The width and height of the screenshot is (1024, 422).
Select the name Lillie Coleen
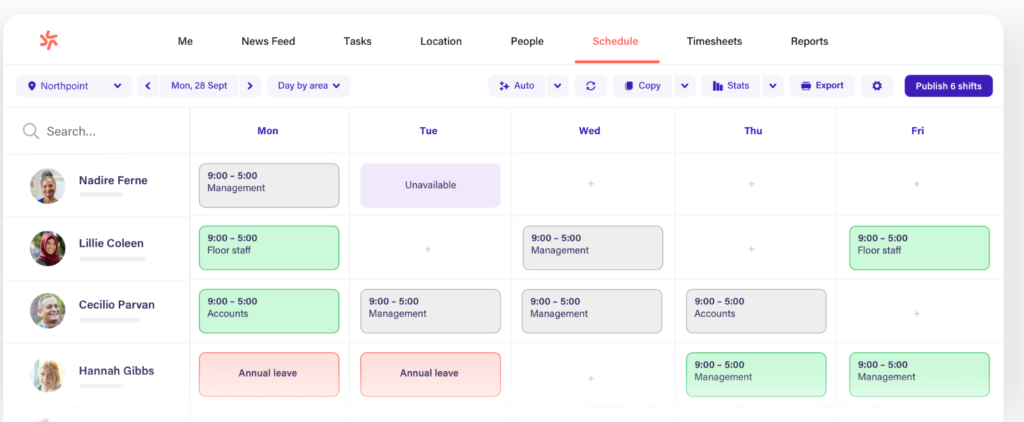pyautogui.click(x=111, y=243)
